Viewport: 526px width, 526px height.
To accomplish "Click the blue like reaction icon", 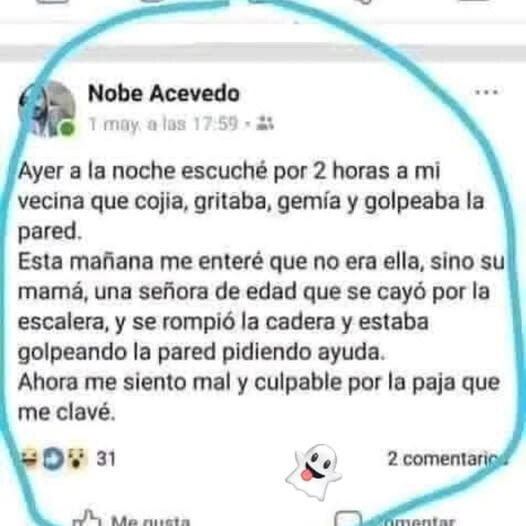I will (53, 458).
